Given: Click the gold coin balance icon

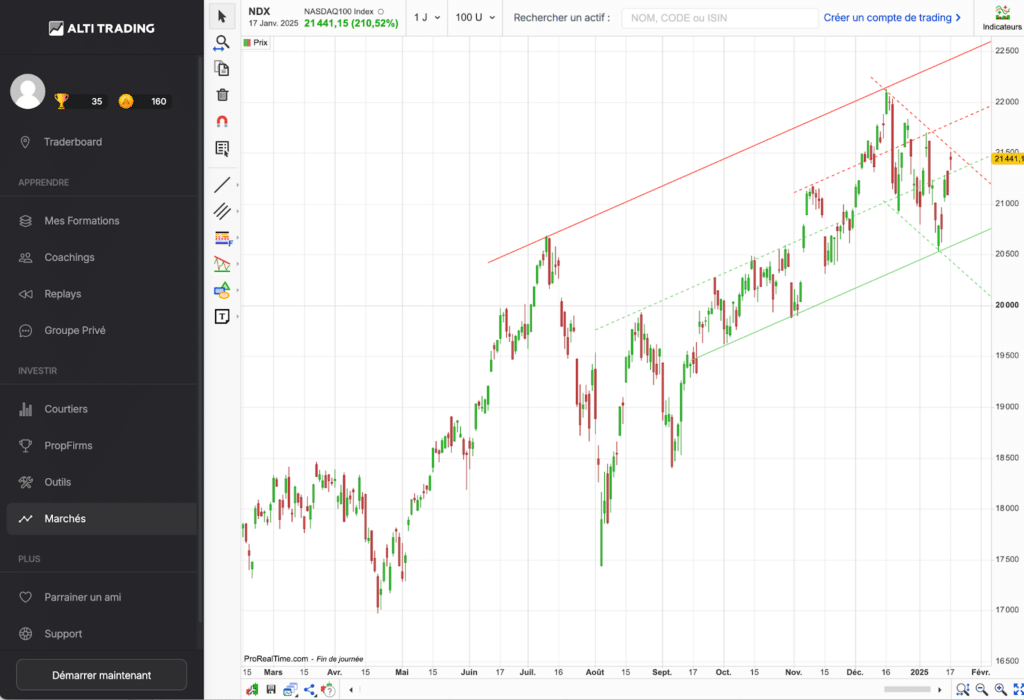Looking at the screenshot, I should (126, 101).
